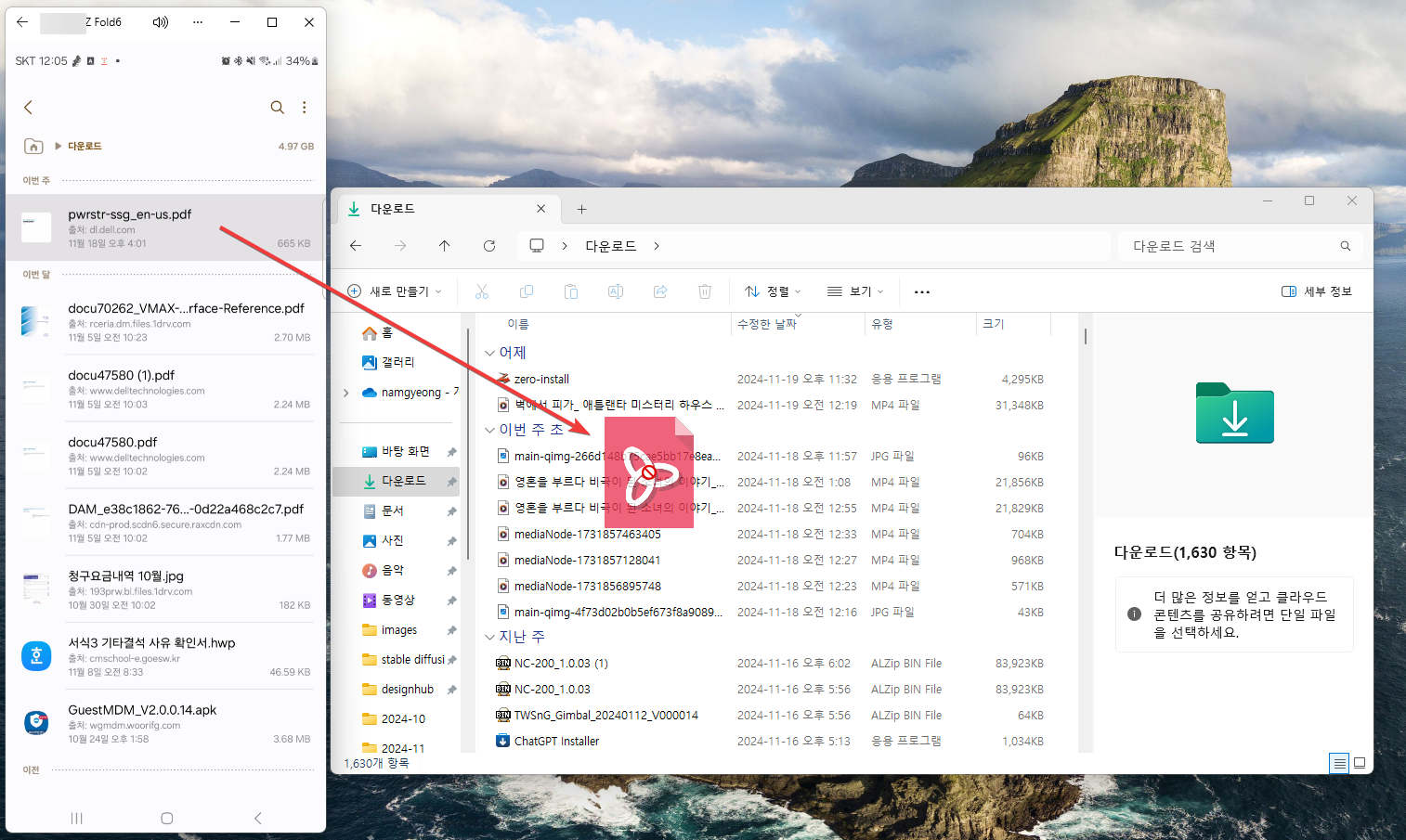Switch to large thumbnails view icon in status bar
This screenshot has width=1406, height=840.
(x=1360, y=764)
